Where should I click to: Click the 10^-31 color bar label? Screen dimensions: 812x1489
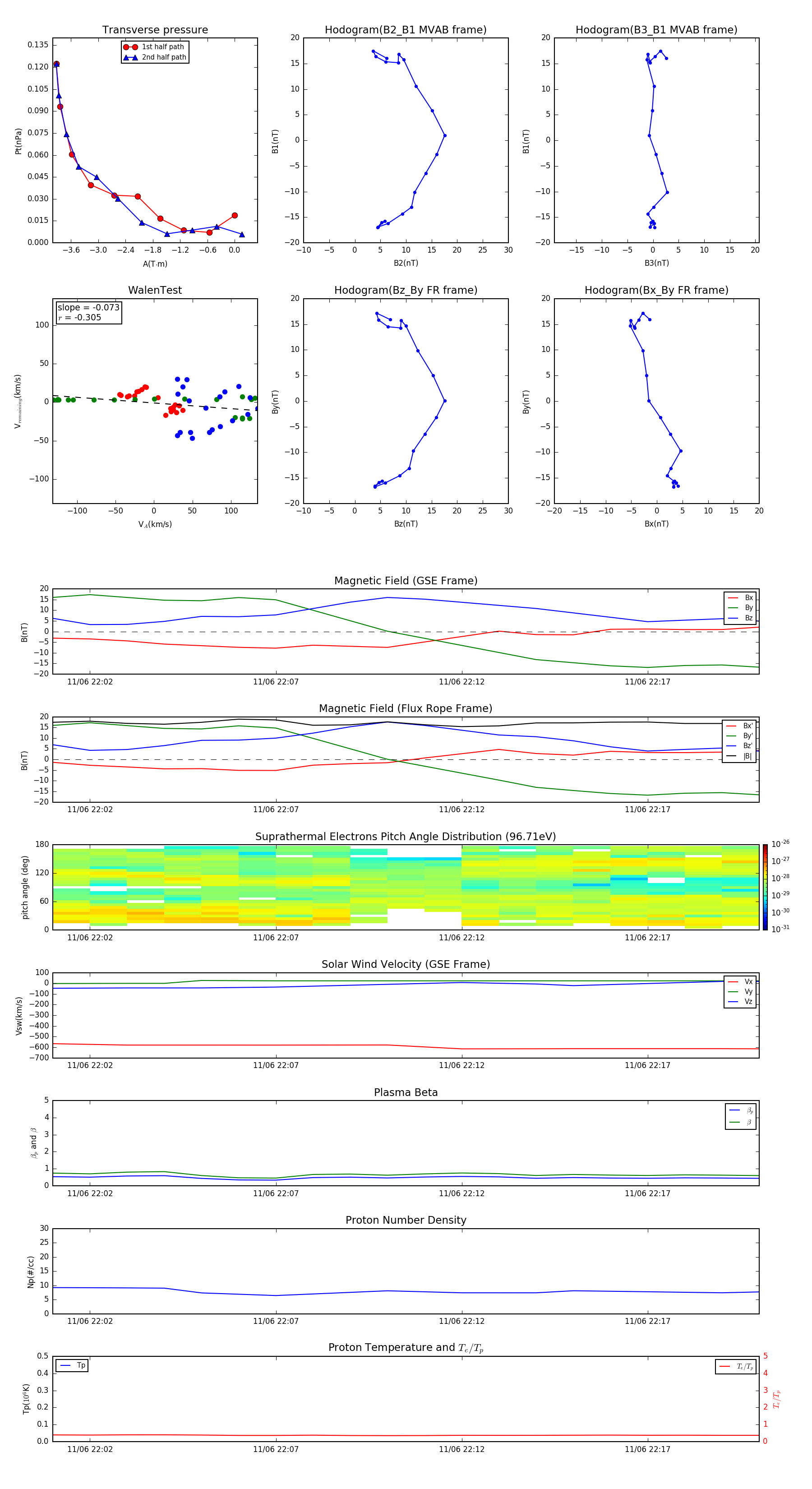tap(780, 929)
